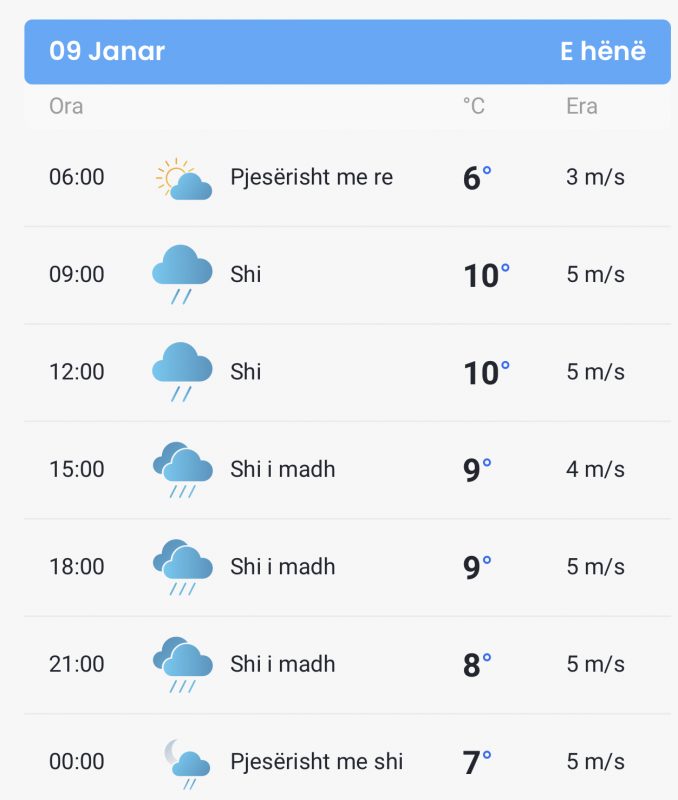Screen dimensions: 678x800
Task: Click the rain cloud icon at 12:00
Action: click(x=182, y=372)
